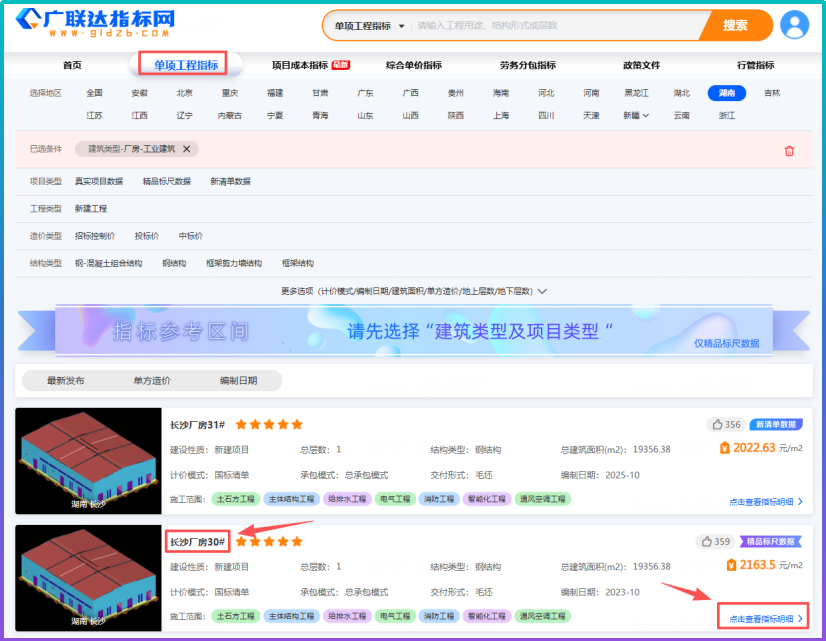
Task: Filter by 中标价
Action: [x=190, y=236]
